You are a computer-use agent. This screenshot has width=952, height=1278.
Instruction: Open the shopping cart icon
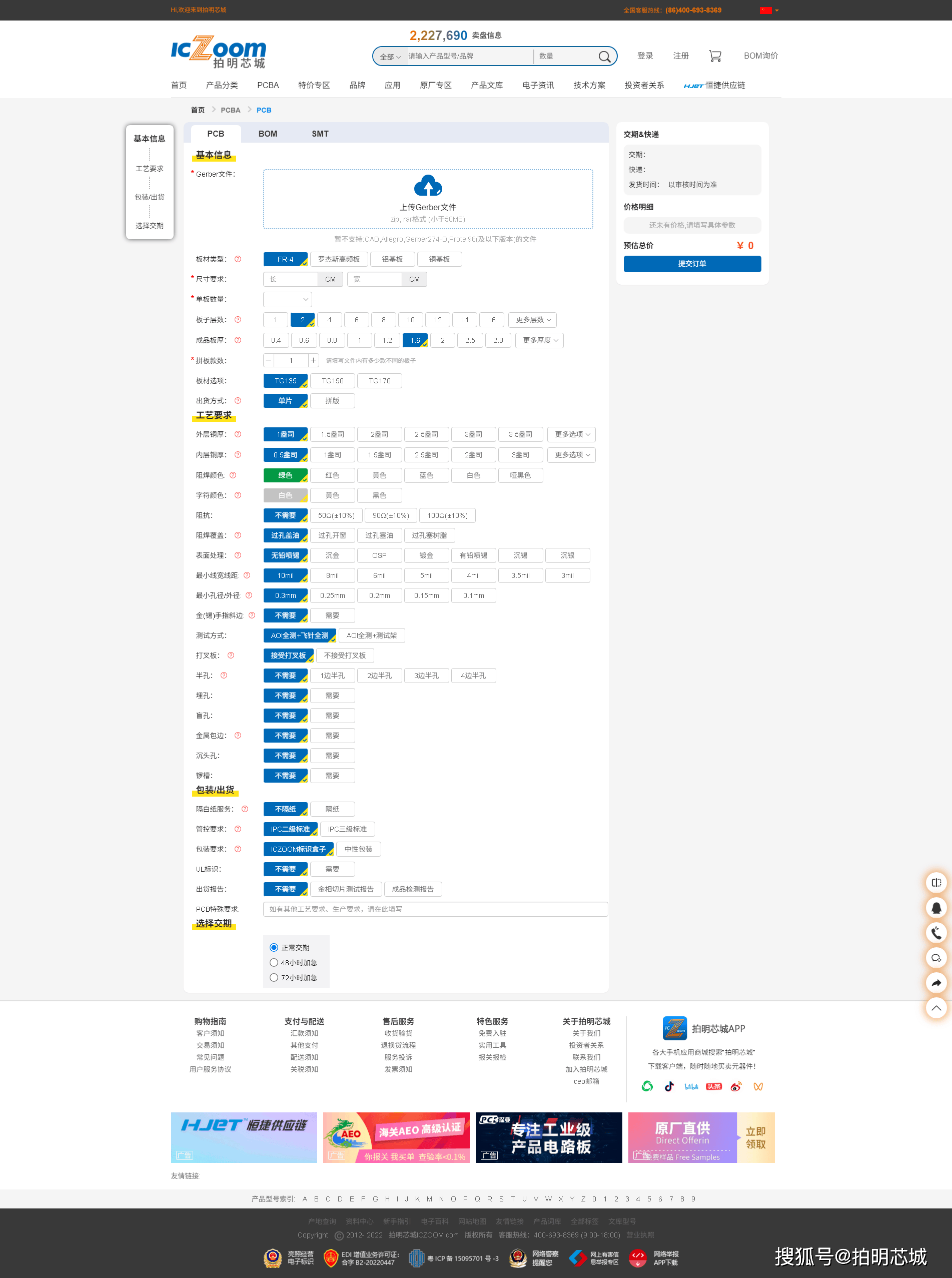[714, 56]
